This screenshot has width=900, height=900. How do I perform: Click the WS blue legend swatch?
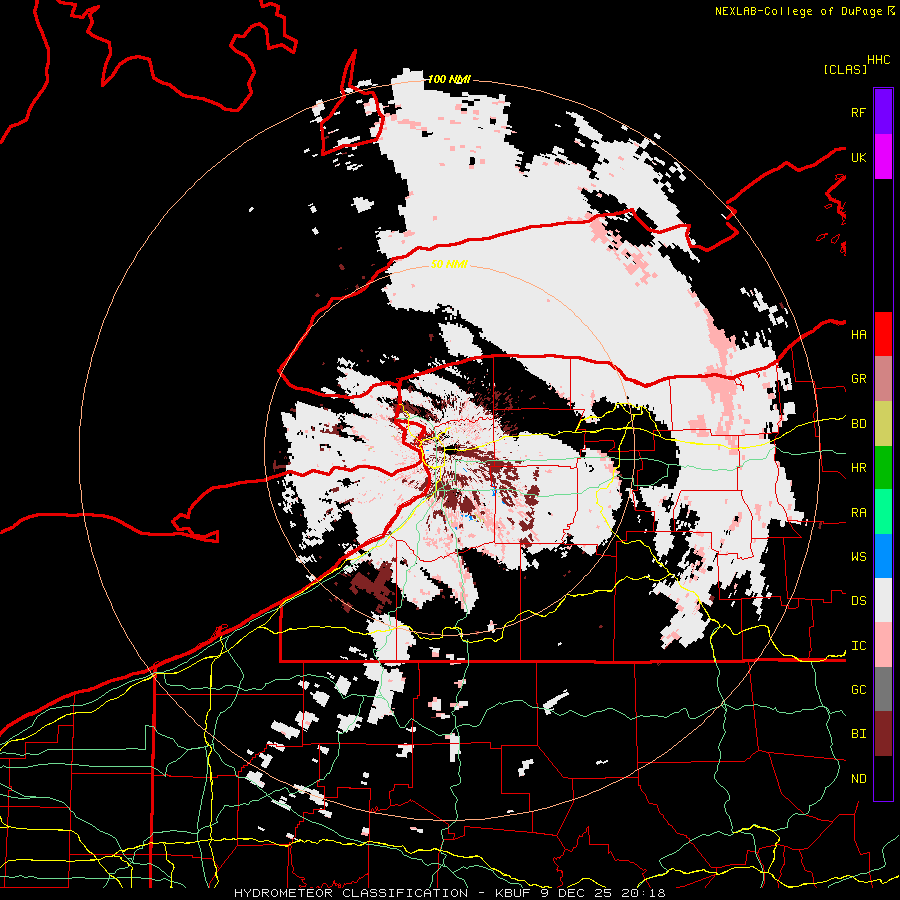pyautogui.click(x=883, y=556)
